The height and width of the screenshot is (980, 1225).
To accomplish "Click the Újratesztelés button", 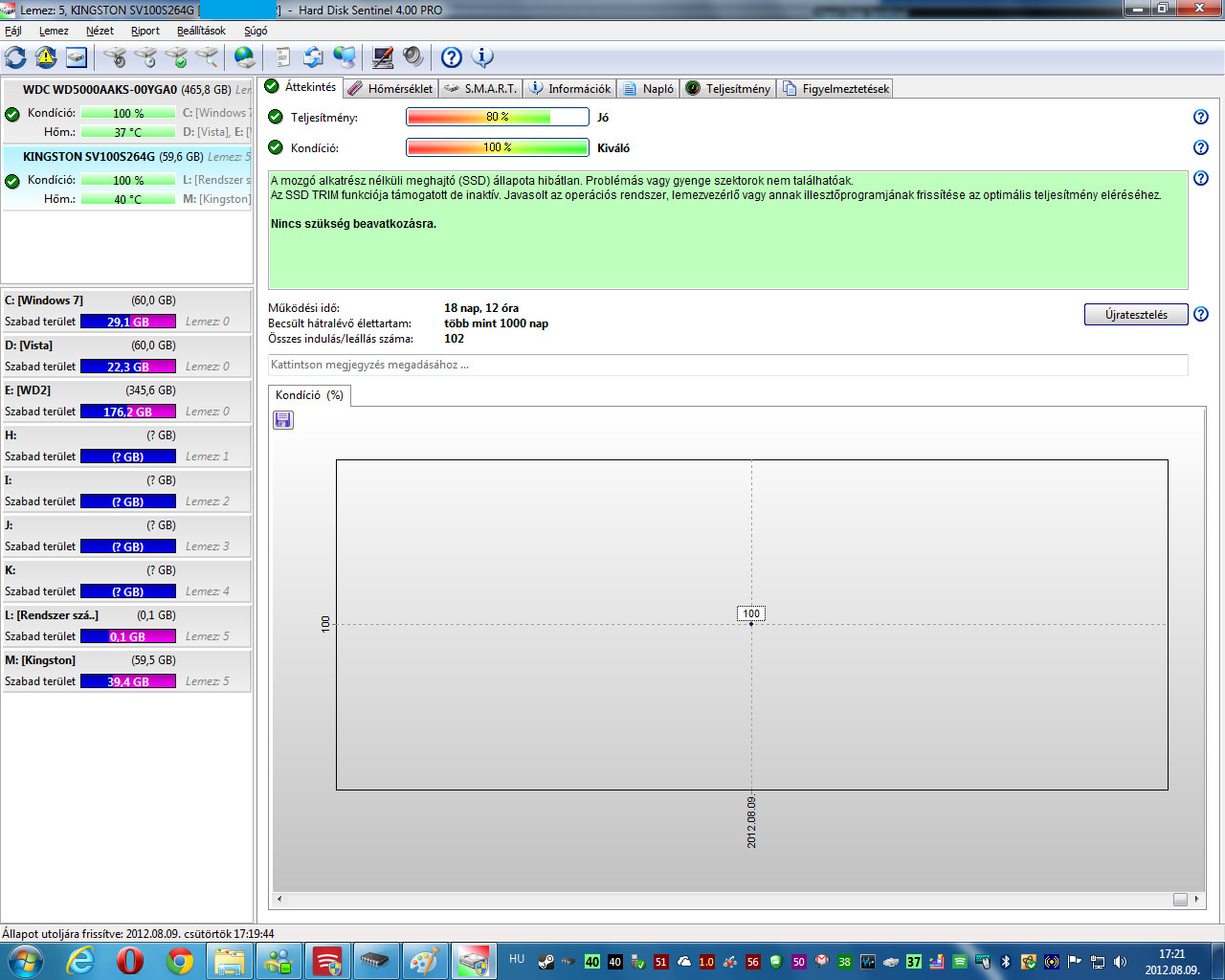I will (x=1136, y=314).
